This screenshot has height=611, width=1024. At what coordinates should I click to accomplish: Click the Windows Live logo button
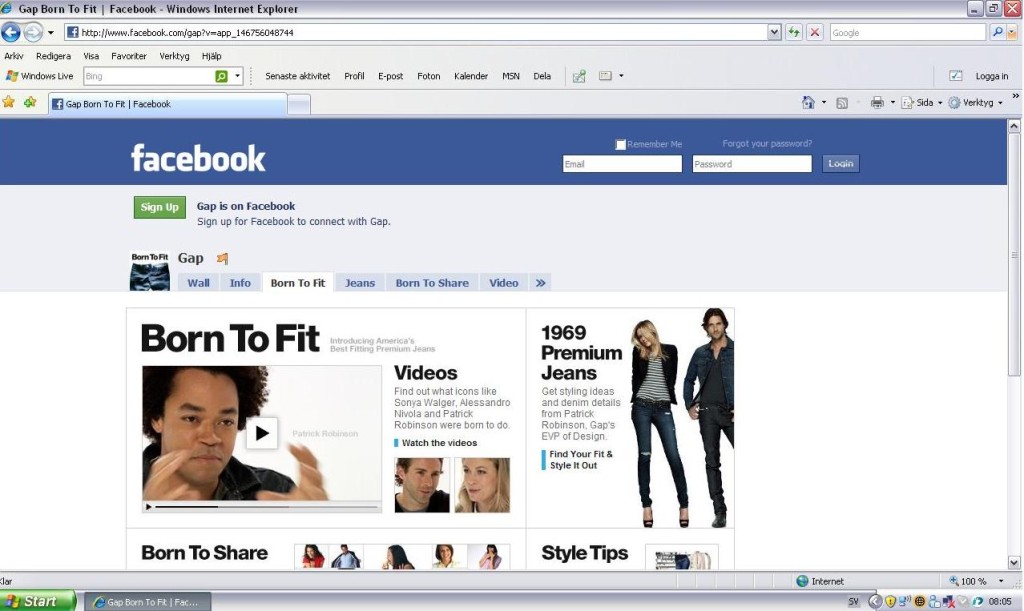[x=39, y=76]
